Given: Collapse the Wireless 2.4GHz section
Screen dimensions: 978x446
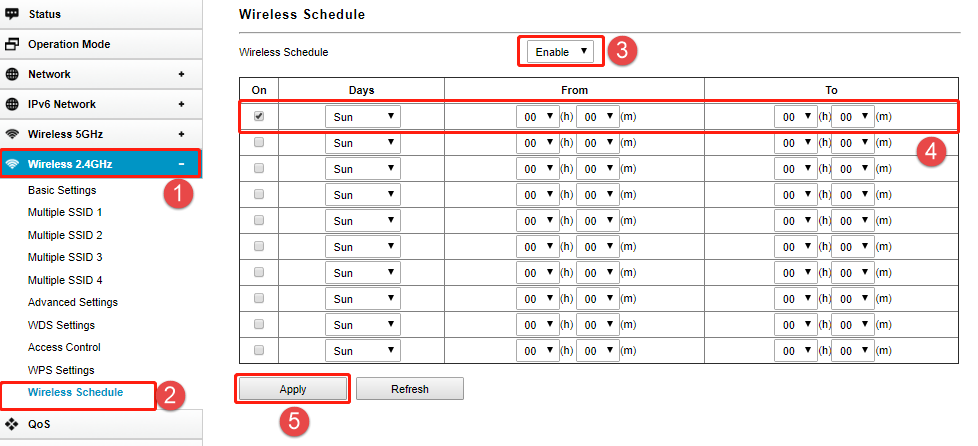Looking at the screenshot, I should [182, 165].
